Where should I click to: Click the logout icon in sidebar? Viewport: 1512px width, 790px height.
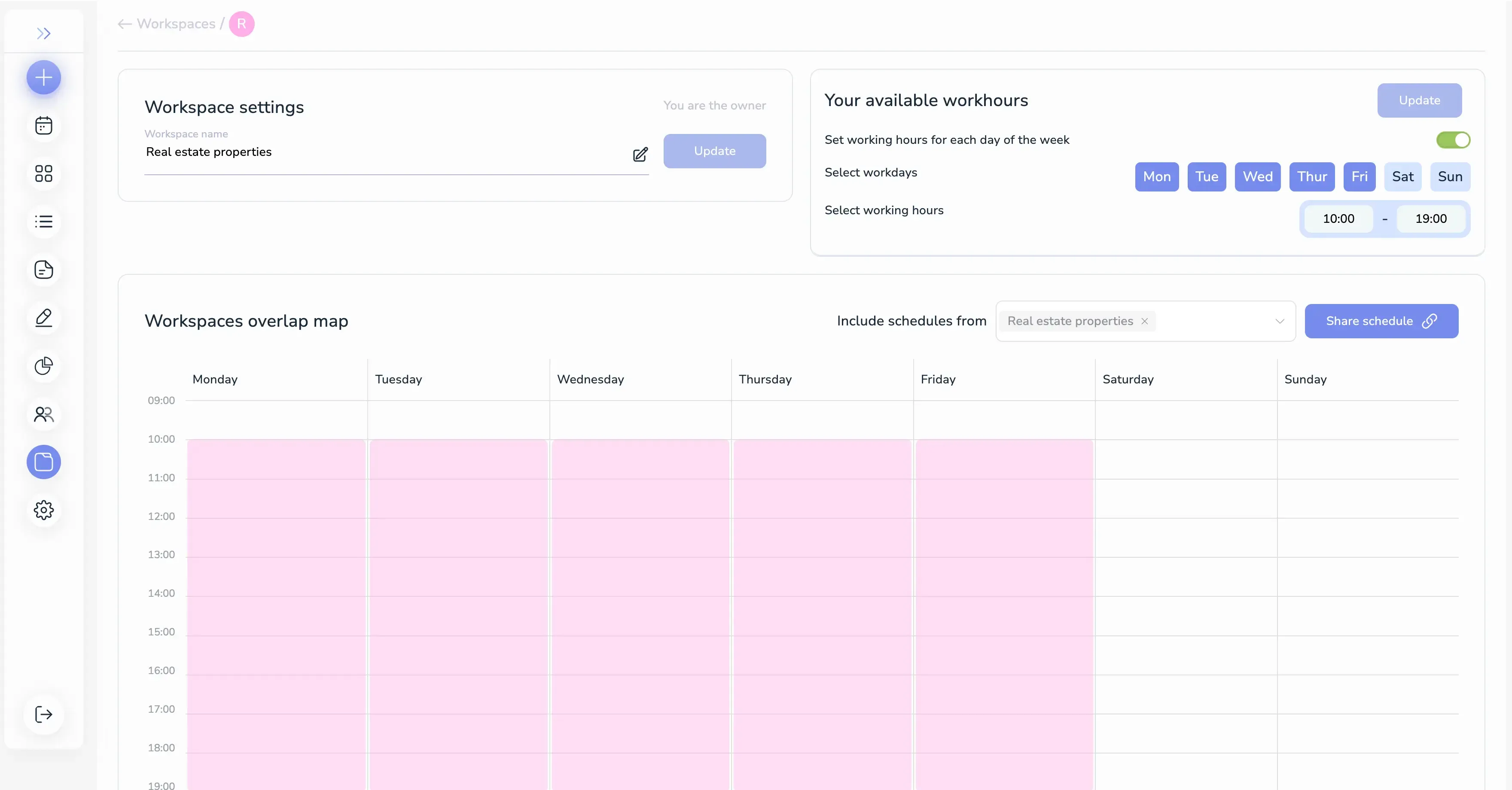(x=43, y=714)
